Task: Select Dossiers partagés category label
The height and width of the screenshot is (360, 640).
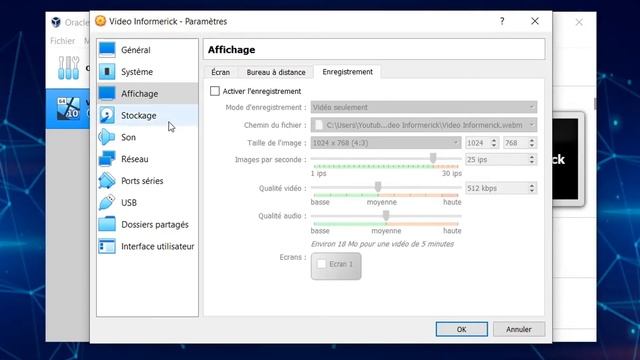Action: click(x=155, y=224)
